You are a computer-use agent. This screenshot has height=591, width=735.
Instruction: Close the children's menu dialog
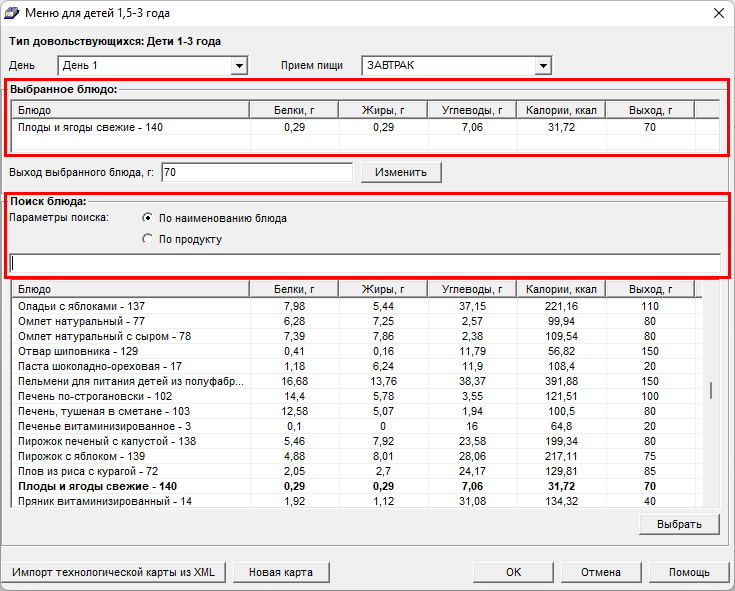(x=716, y=13)
